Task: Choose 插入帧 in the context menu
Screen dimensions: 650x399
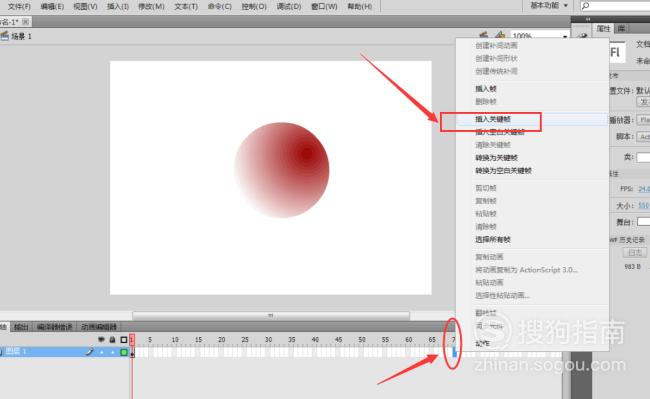Action: click(x=485, y=89)
